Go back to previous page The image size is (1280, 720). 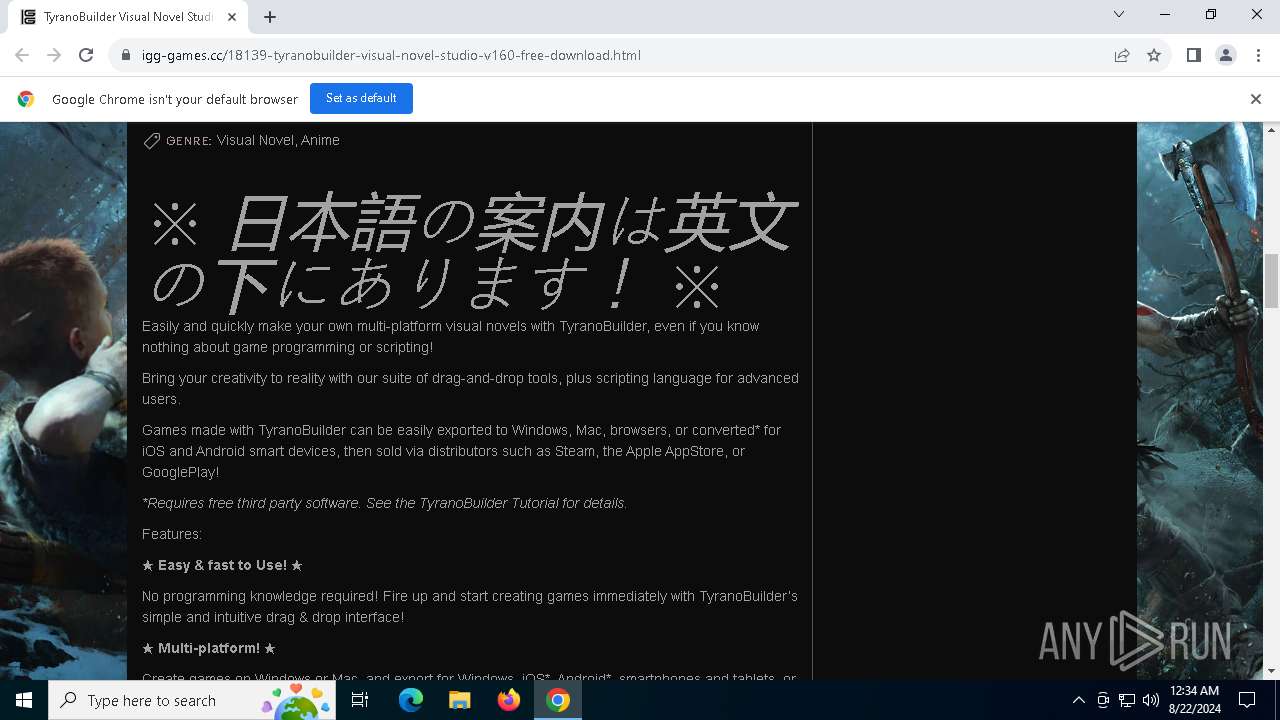(x=22, y=55)
